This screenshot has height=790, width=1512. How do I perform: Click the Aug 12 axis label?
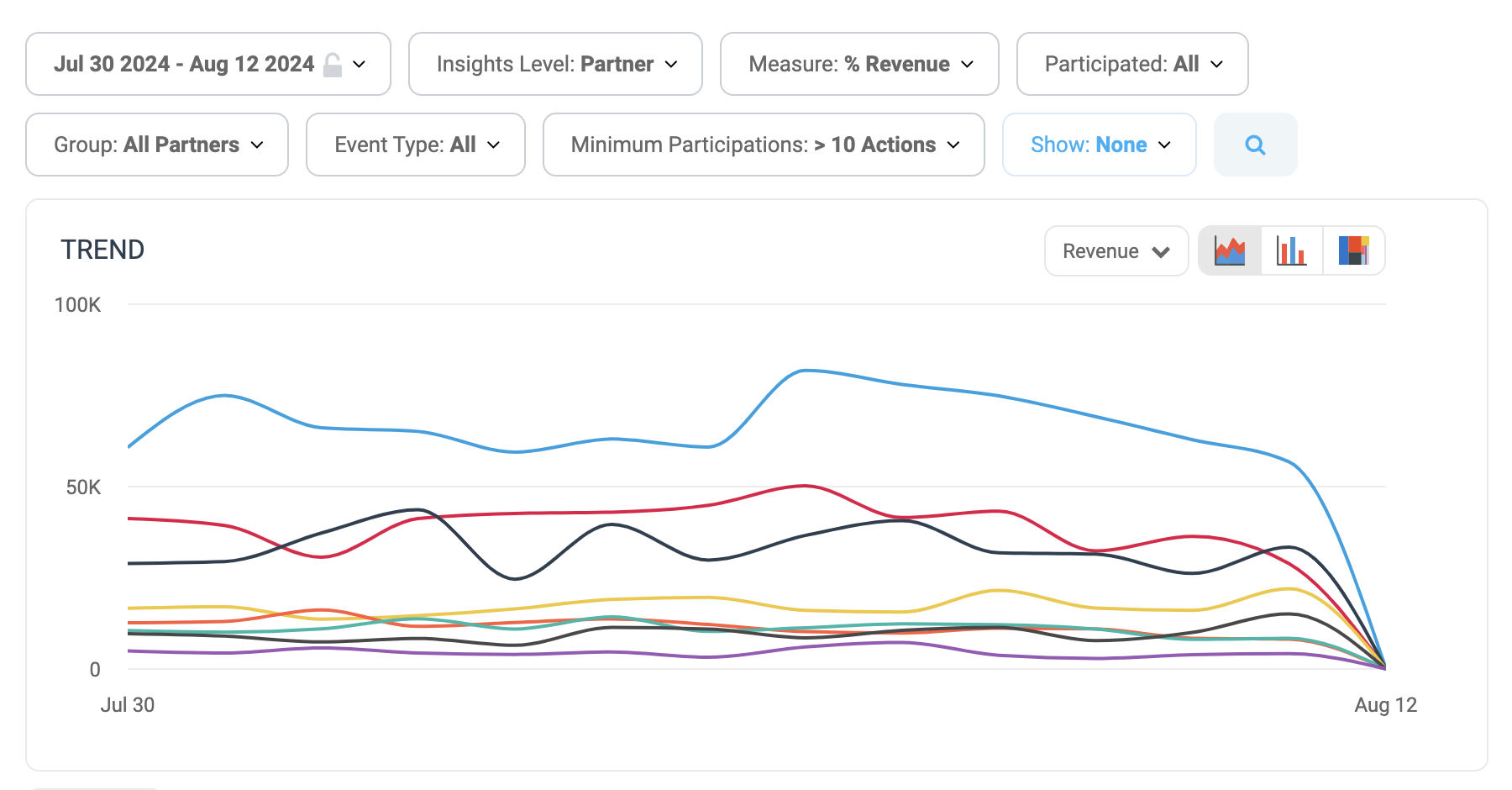point(1385,705)
